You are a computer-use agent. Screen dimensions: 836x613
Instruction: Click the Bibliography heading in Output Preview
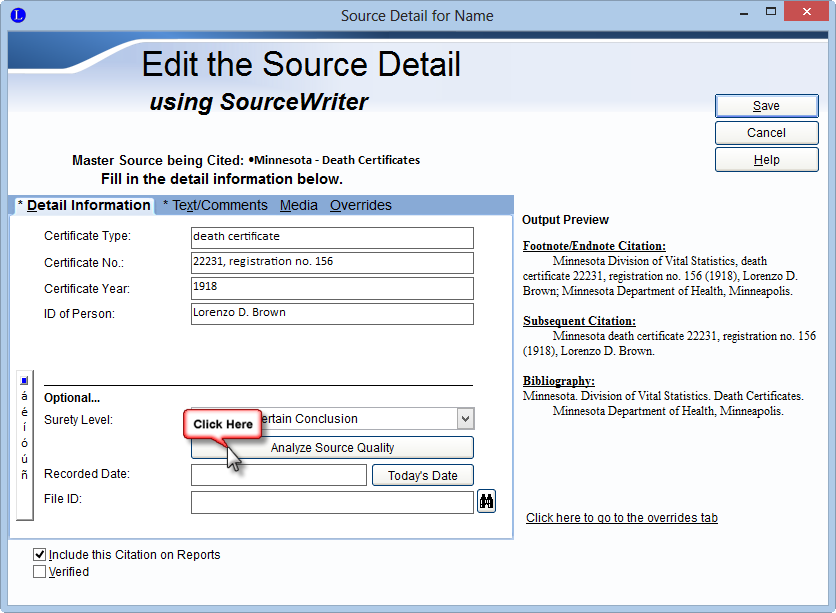click(x=558, y=381)
